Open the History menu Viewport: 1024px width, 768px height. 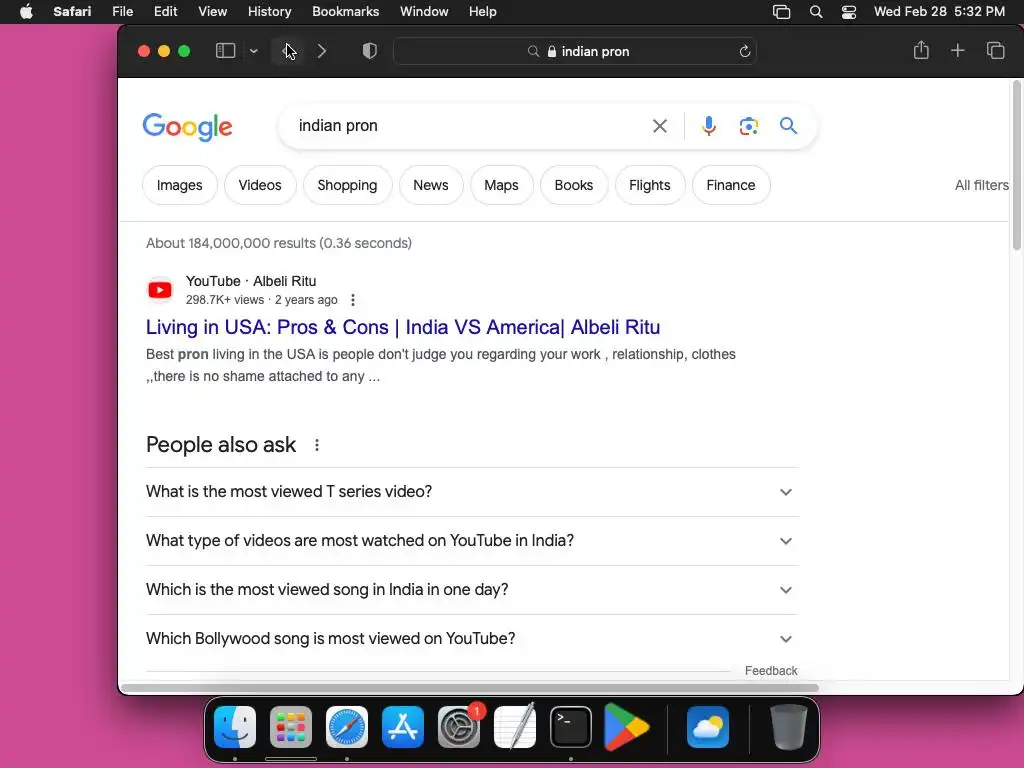click(269, 12)
